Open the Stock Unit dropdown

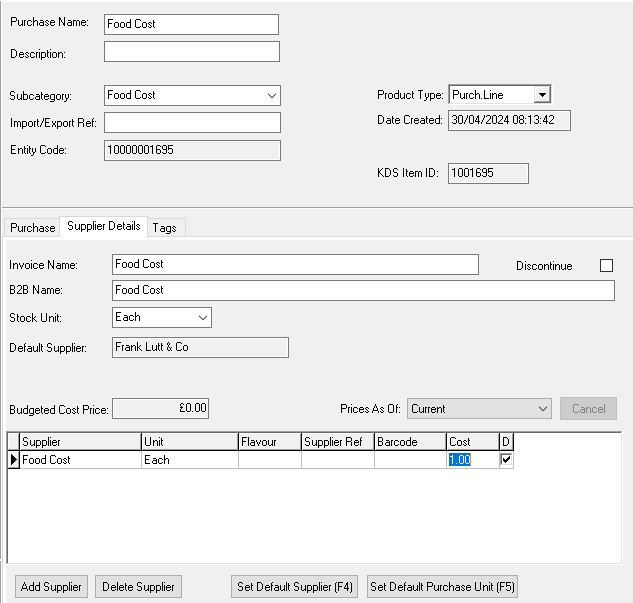coord(203,317)
